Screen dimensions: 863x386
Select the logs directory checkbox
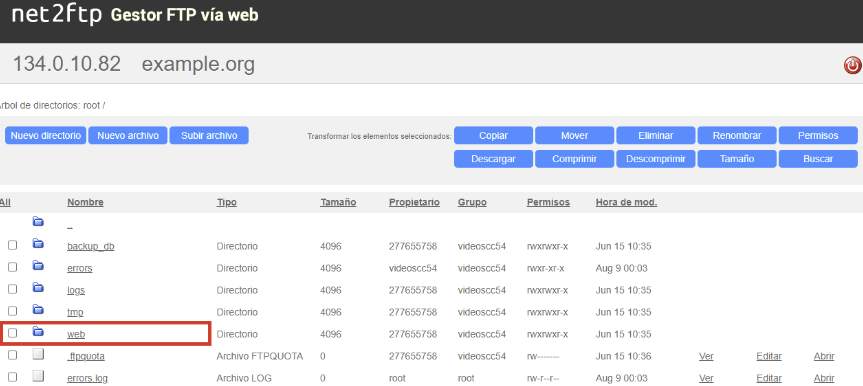(x=12, y=289)
